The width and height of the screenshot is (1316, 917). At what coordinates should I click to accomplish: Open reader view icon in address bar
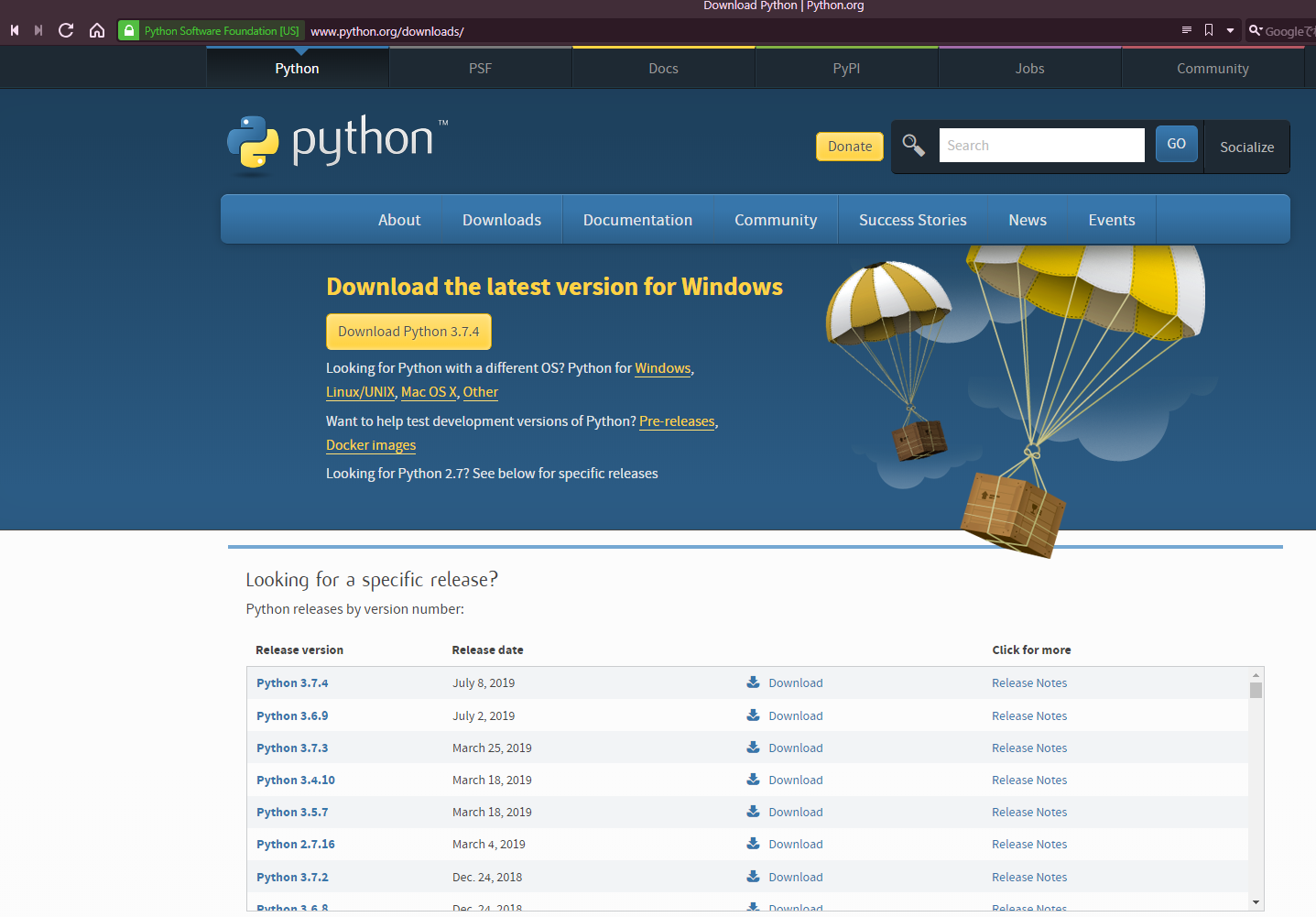point(1187,30)
